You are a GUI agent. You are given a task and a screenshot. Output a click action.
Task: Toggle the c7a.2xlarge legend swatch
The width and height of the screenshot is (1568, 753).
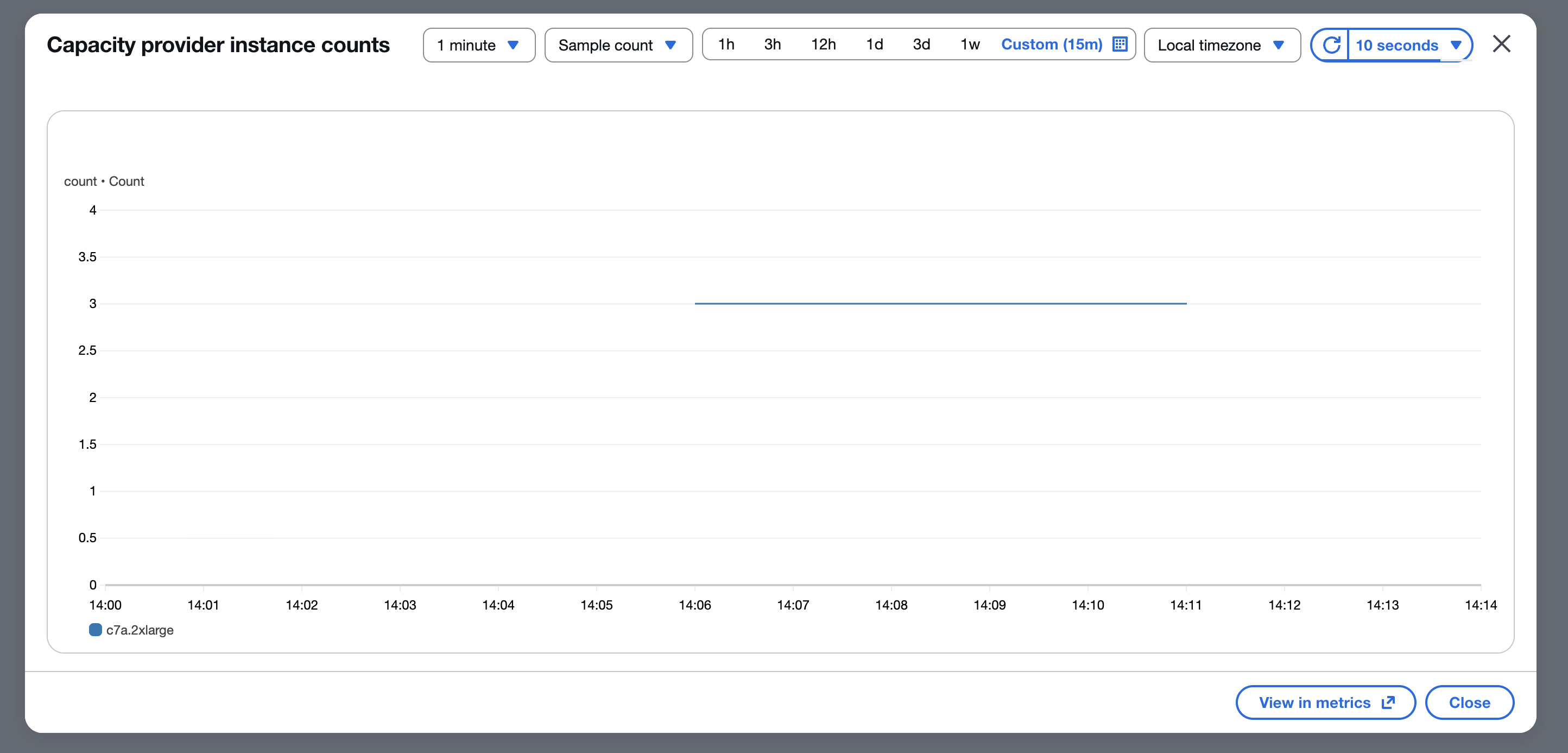coord(96,629)
